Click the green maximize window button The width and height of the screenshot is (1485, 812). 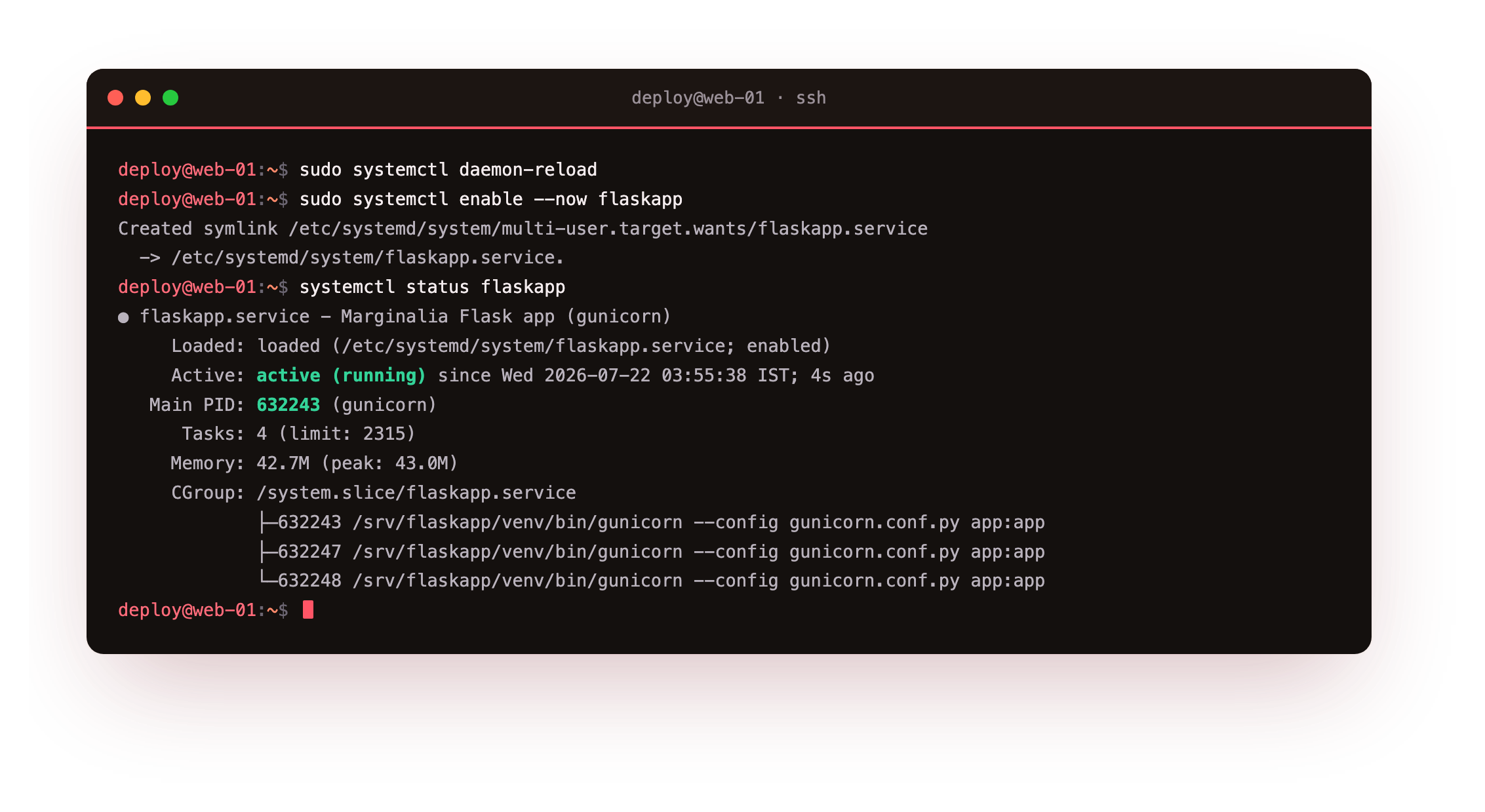pyautogui.click(x=170, y=98)
